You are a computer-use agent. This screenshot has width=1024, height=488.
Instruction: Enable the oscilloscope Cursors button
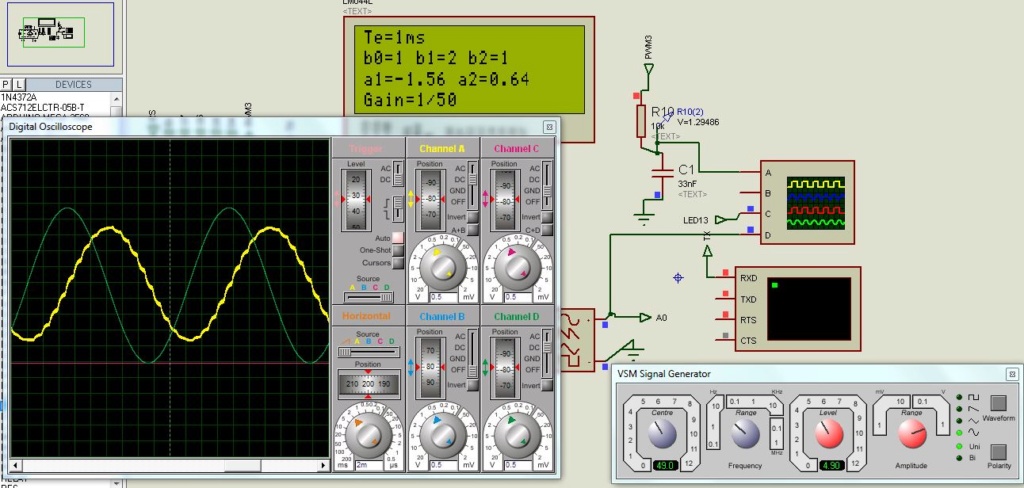[398, 263]
